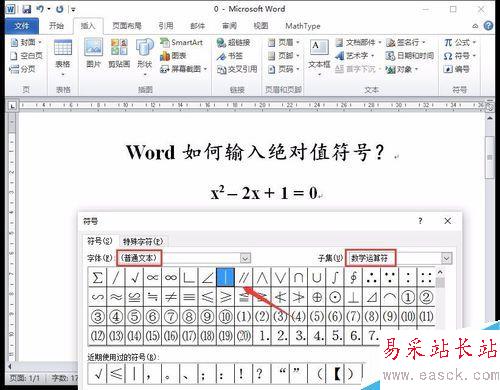Insert a blank page (空白页)
500x390 pixels.
[x=26, y=55]
